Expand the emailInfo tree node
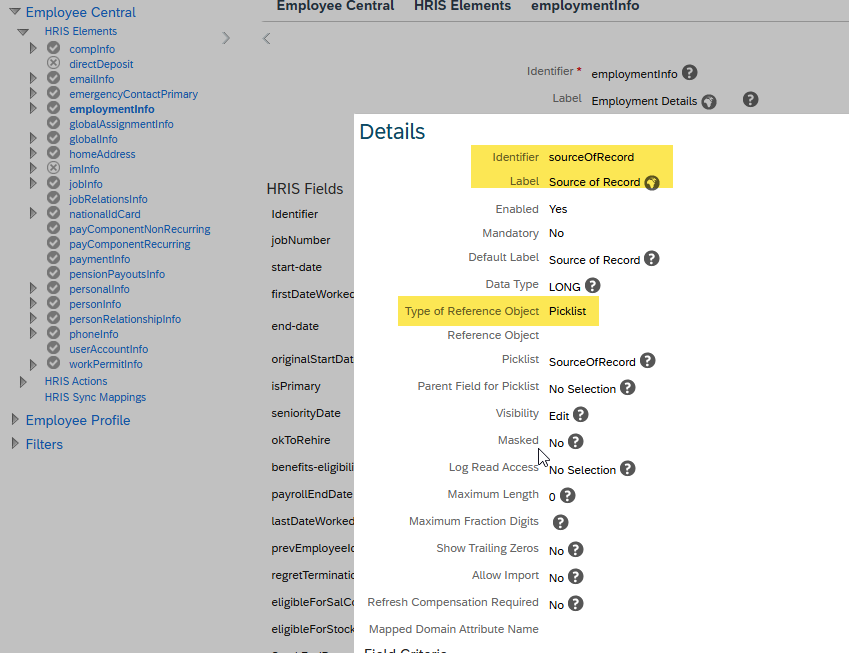Screen dimensions: 849x653 pos(33,78)
